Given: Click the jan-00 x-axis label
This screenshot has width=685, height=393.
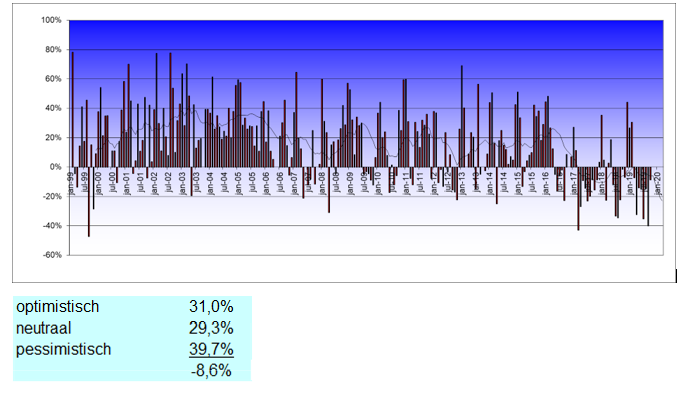Looking at the screenshot, I should pos(99,183).
